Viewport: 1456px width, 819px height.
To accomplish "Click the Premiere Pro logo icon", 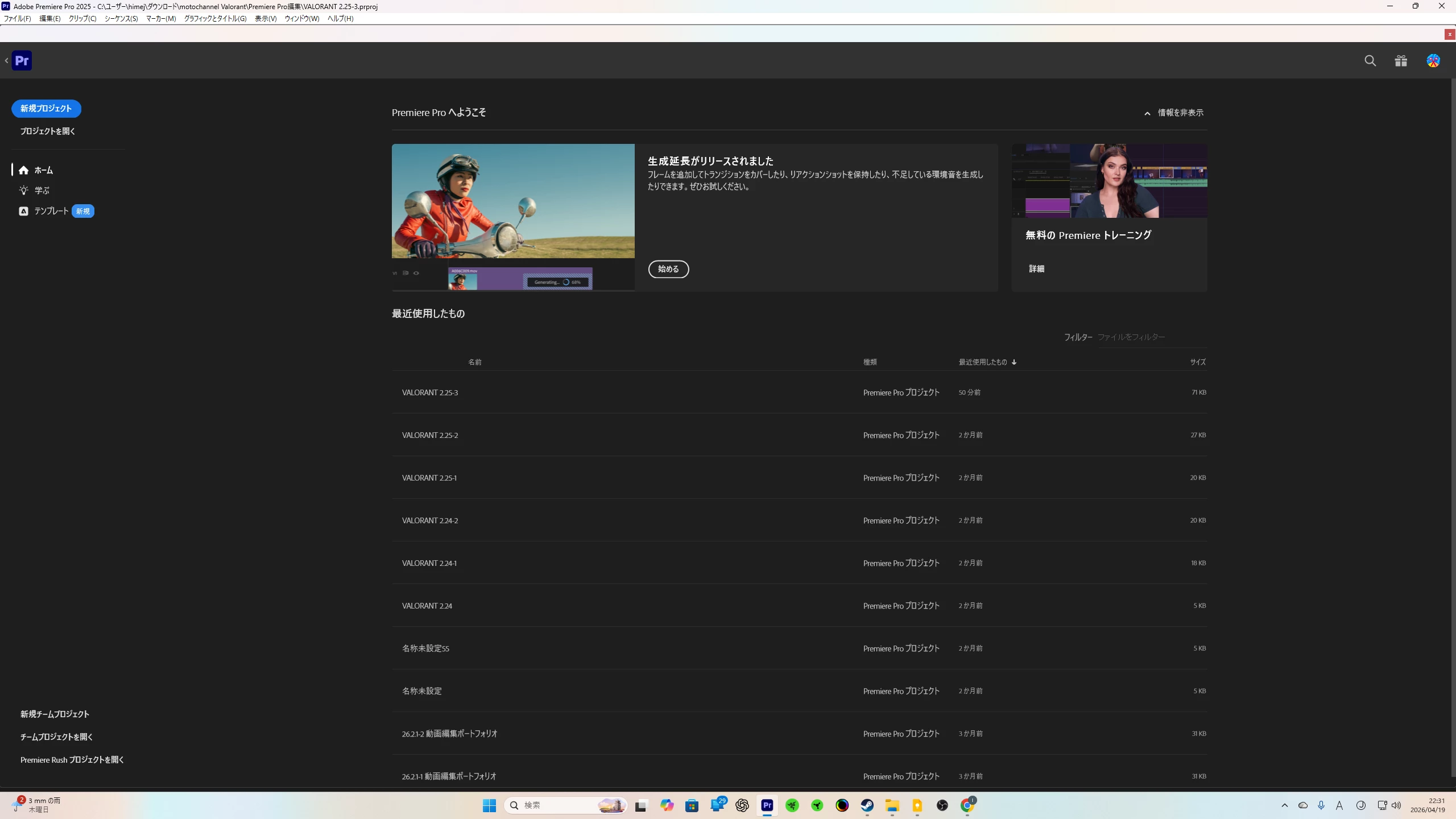I will pyautogui.click(x=22, y=61).
